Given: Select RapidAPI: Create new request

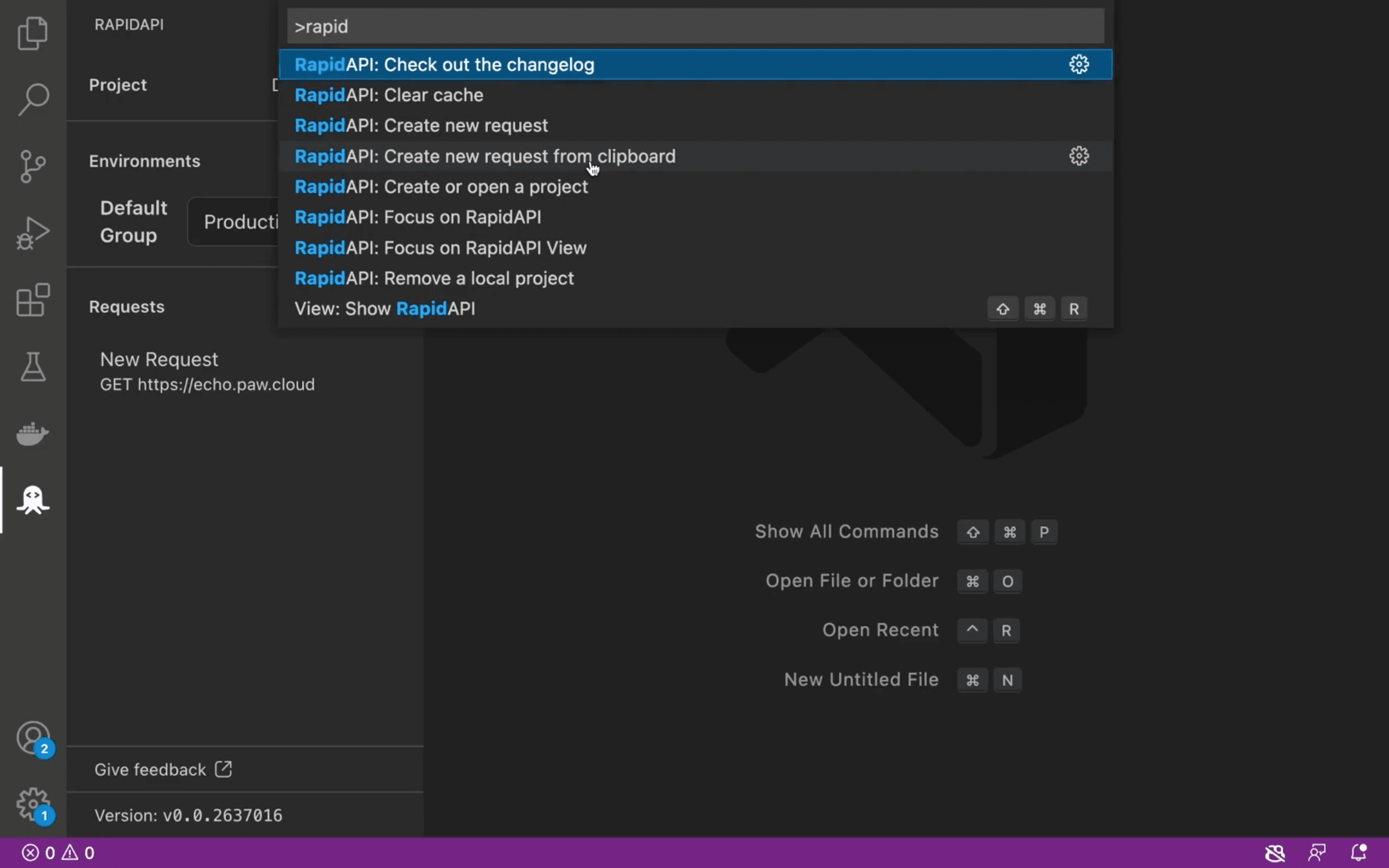Looking at the screenshot, I should pos(421,125).
